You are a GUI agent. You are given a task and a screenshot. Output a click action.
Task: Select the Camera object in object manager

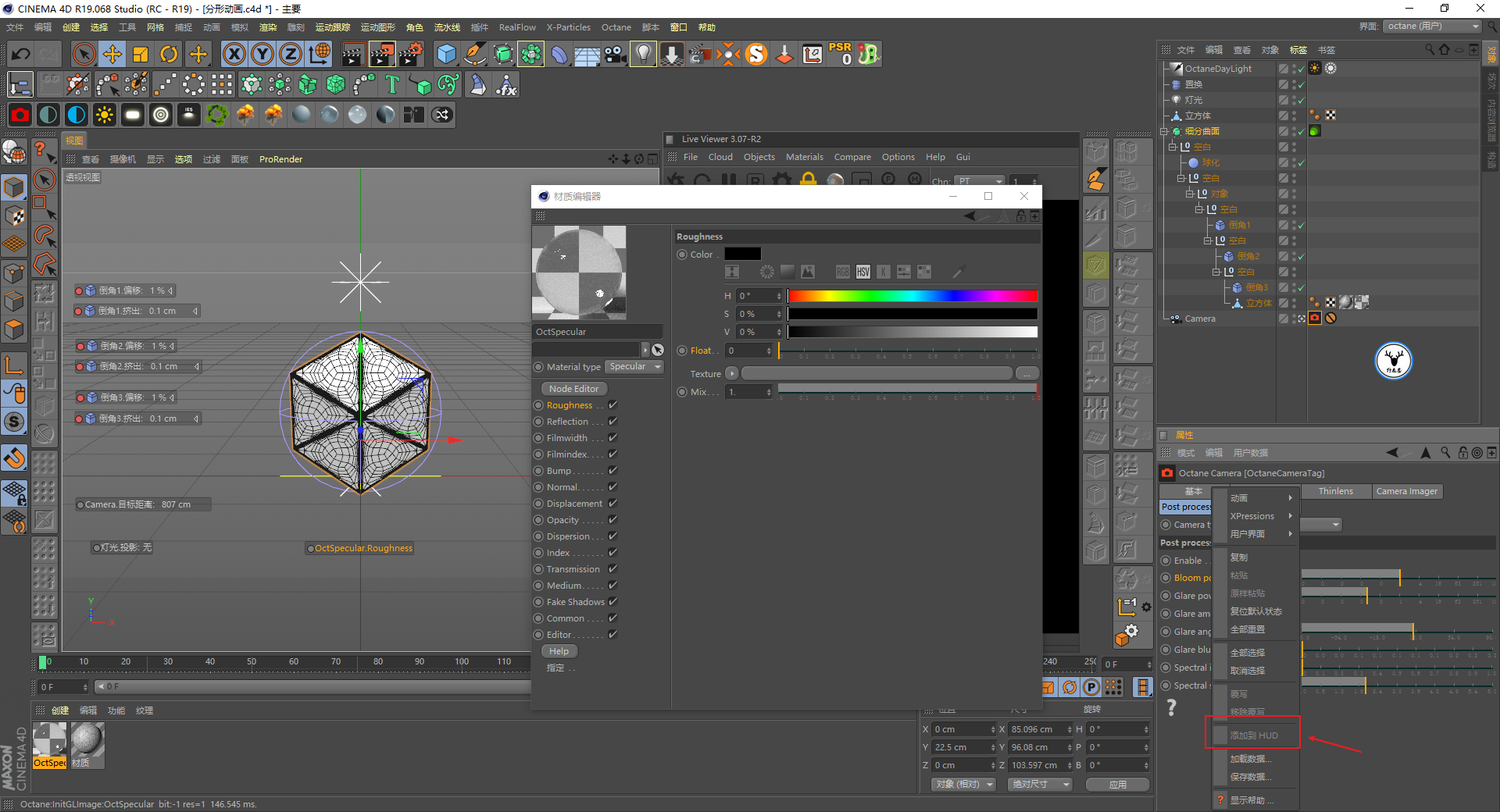(x=1200, y=319)
